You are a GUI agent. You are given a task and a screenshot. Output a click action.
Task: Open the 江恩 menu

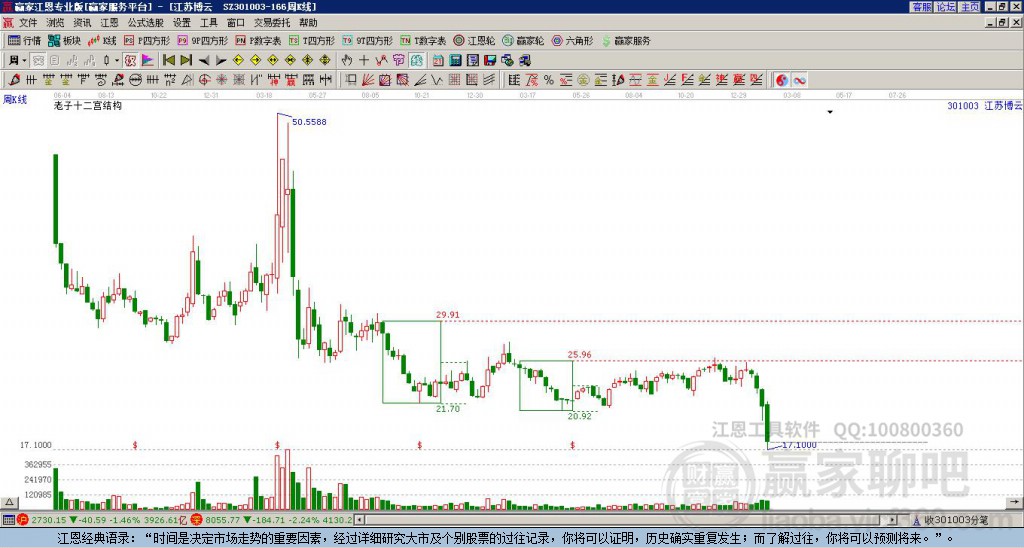[109, 23]
